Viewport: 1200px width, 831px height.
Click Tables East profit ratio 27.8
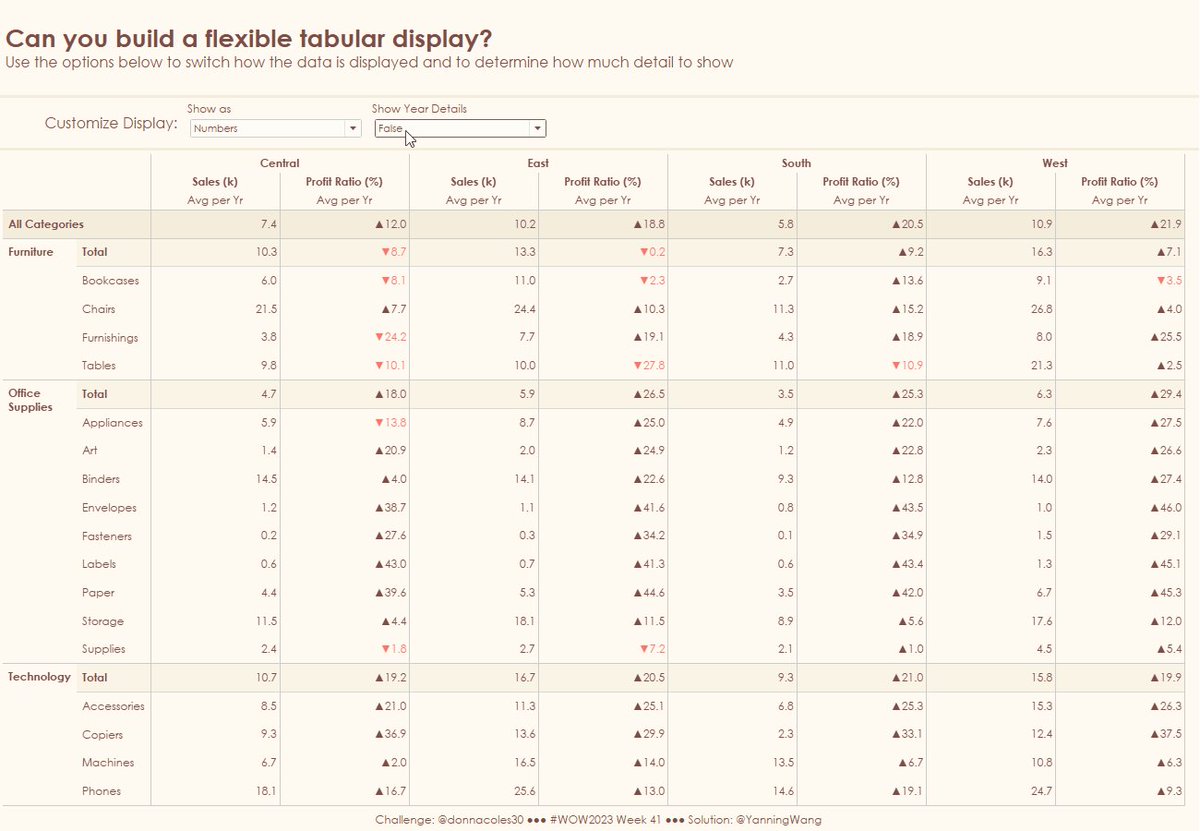click(x=649, y=366)
